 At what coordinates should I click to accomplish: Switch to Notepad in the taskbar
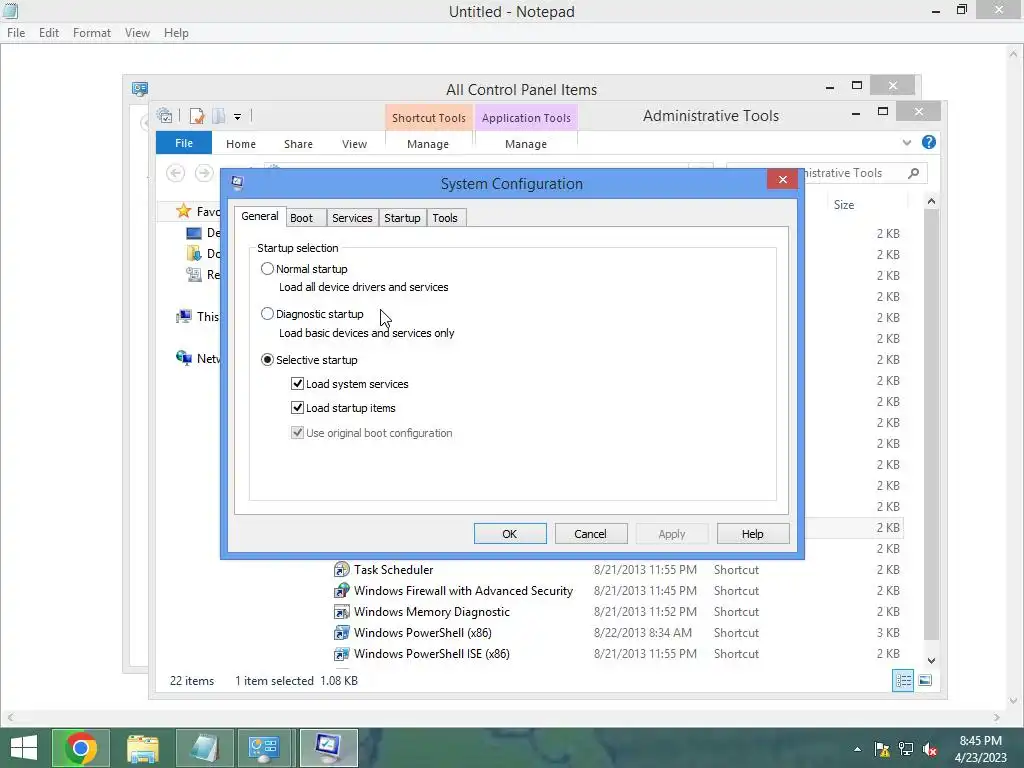[x=204, y=748]
